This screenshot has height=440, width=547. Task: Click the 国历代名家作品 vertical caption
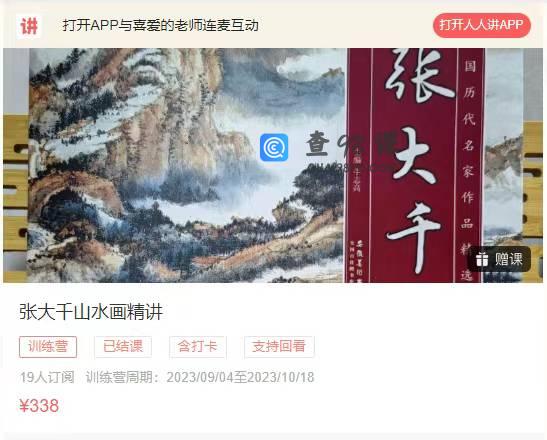point(469,145)
